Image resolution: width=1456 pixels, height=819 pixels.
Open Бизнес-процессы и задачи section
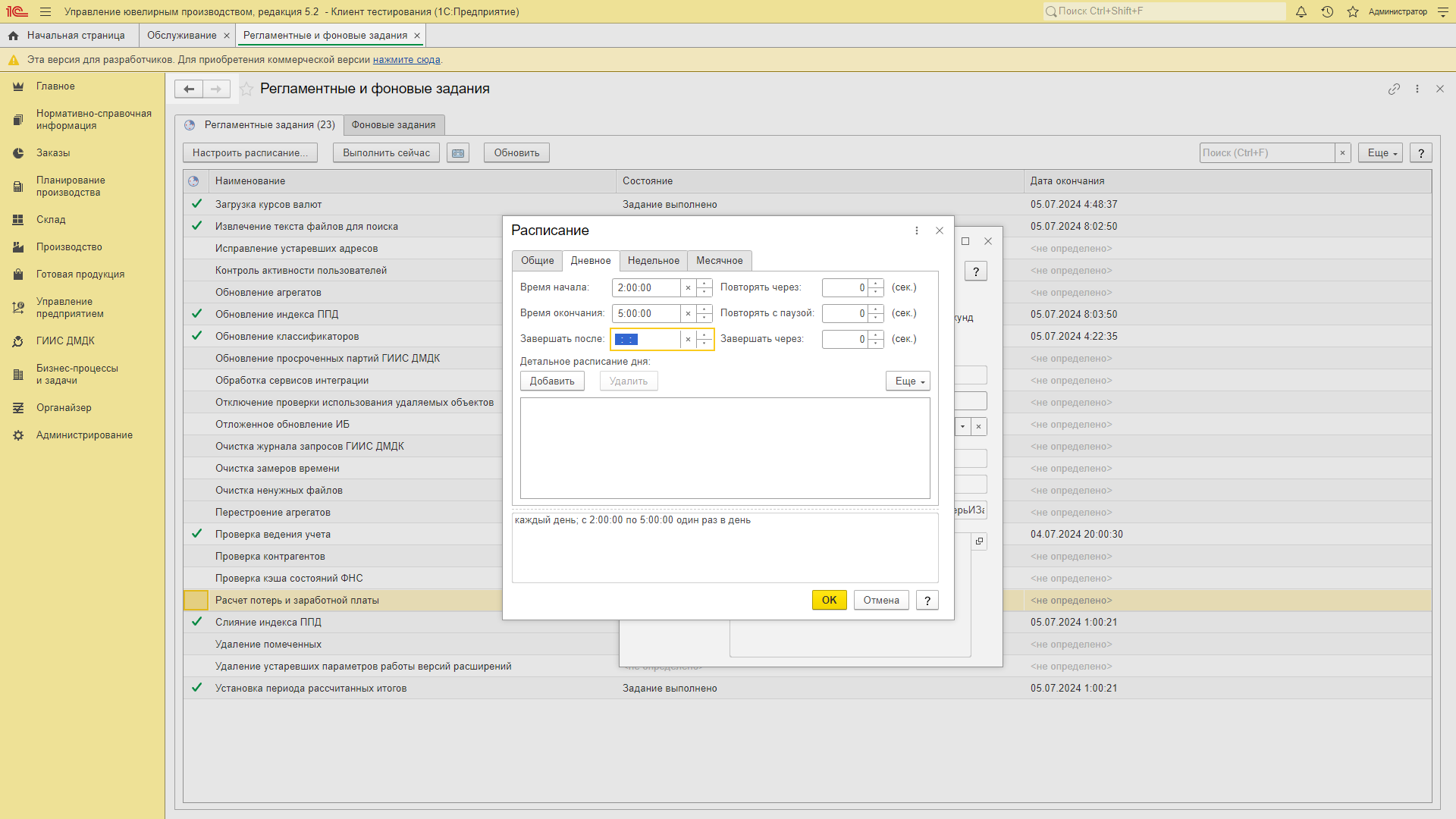click(x=82, y=375)
